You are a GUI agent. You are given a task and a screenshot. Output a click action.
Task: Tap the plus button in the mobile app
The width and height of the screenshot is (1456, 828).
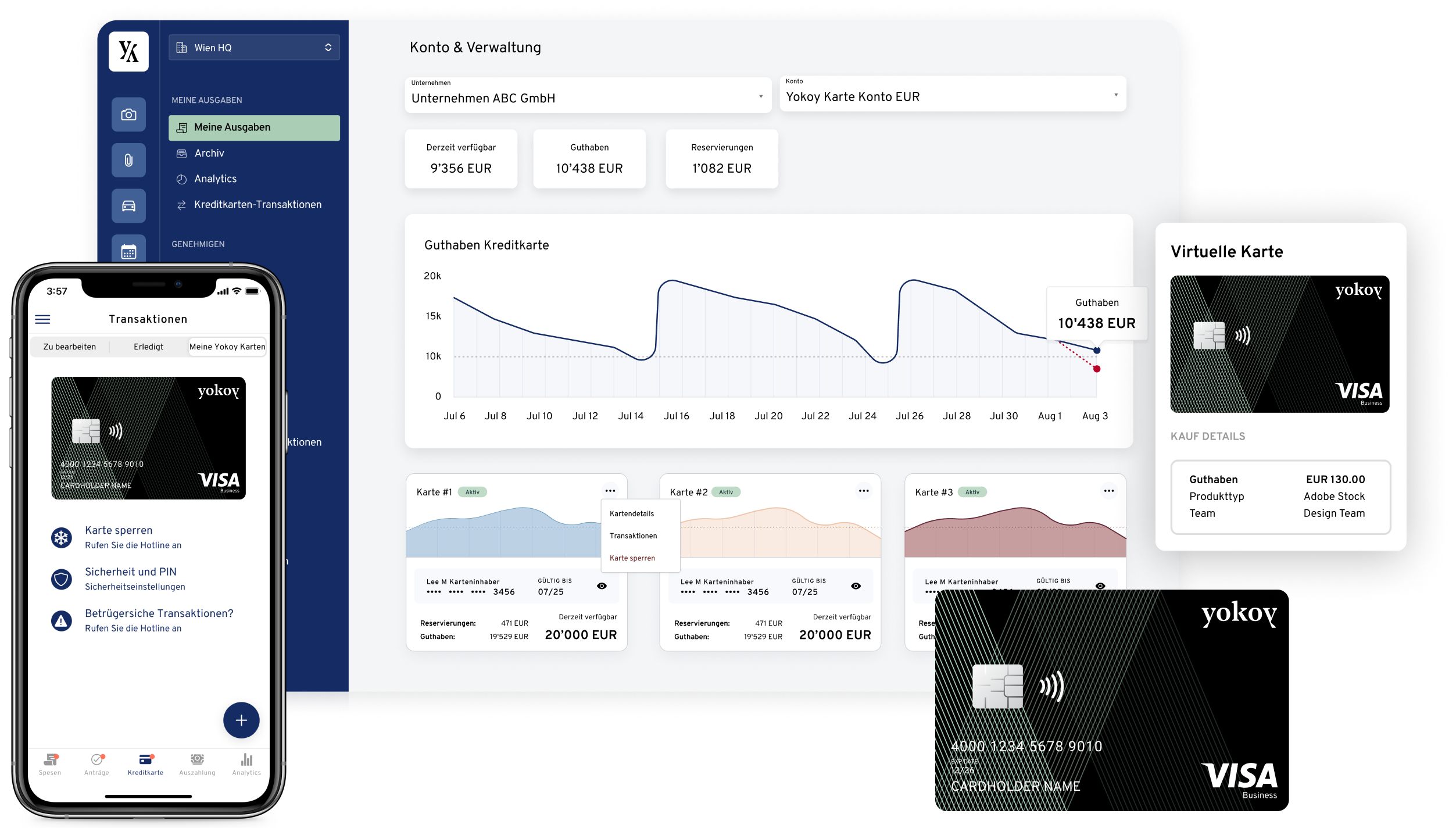(241, 720)
